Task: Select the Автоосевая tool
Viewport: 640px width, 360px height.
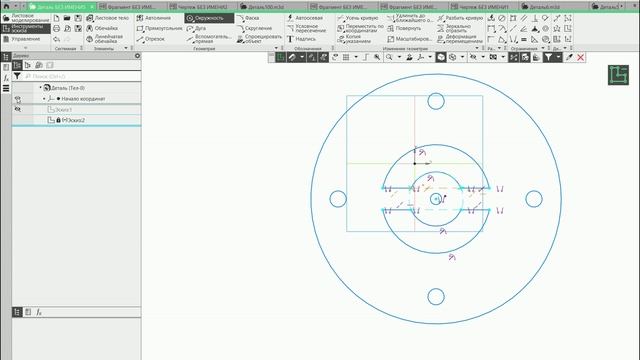Action: [305, 18]
